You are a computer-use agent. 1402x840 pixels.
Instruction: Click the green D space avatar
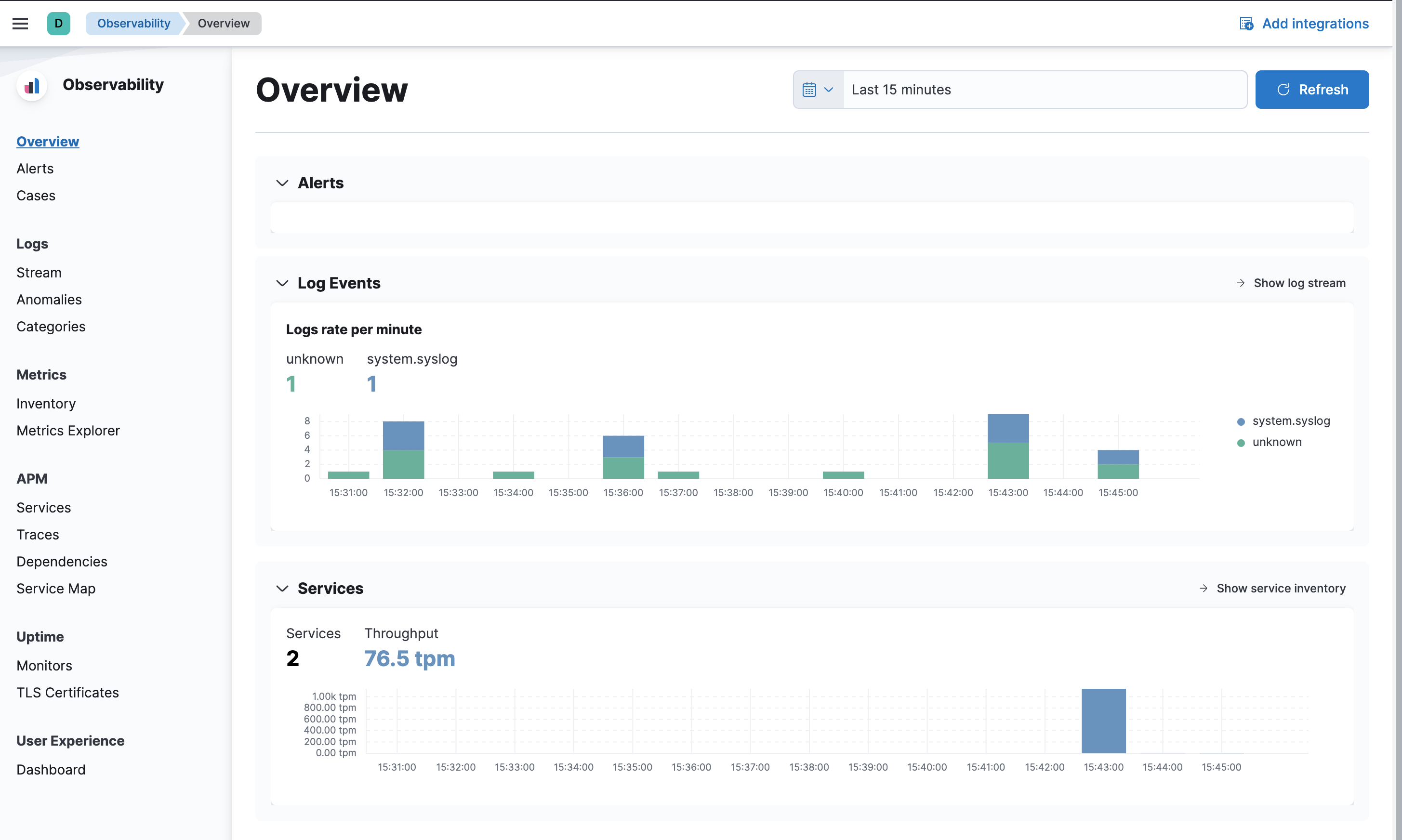58,23
